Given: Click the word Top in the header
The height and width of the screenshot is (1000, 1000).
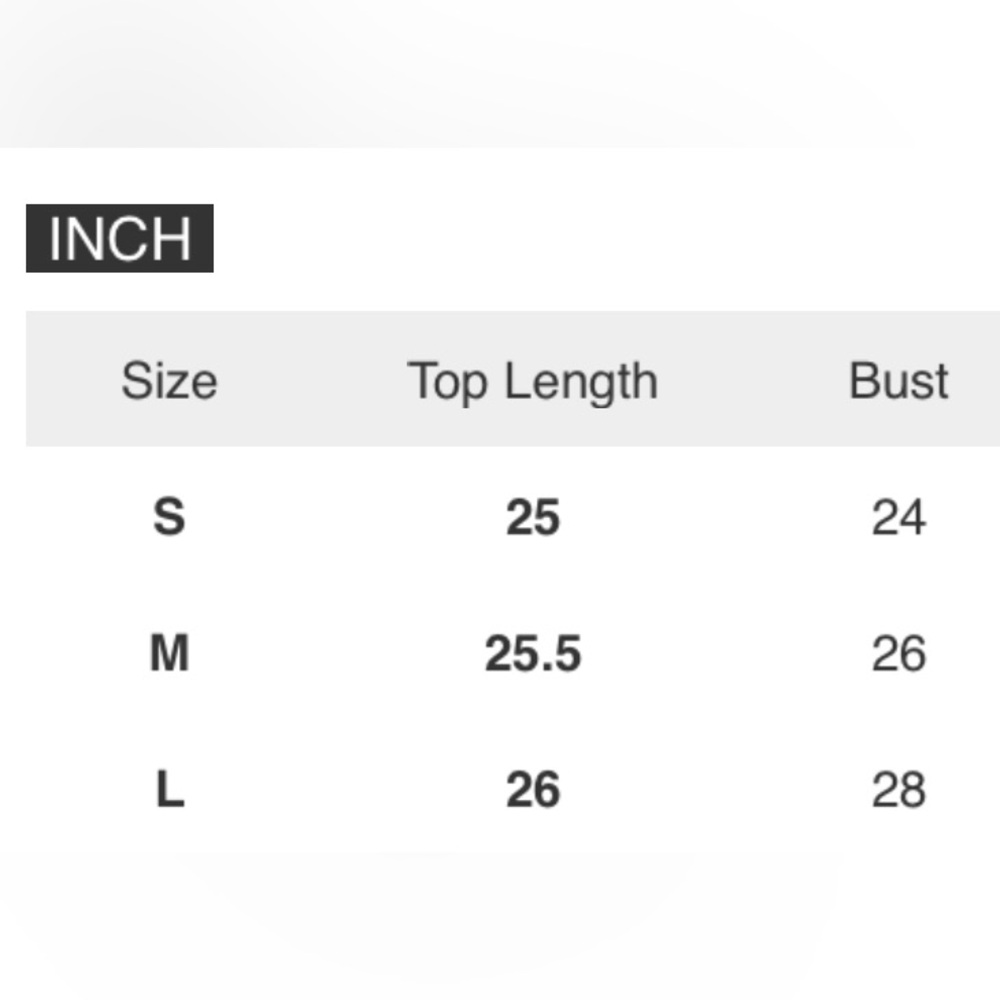Looking at the screenshot, I should pyautogui.click(x=446, y=382).
